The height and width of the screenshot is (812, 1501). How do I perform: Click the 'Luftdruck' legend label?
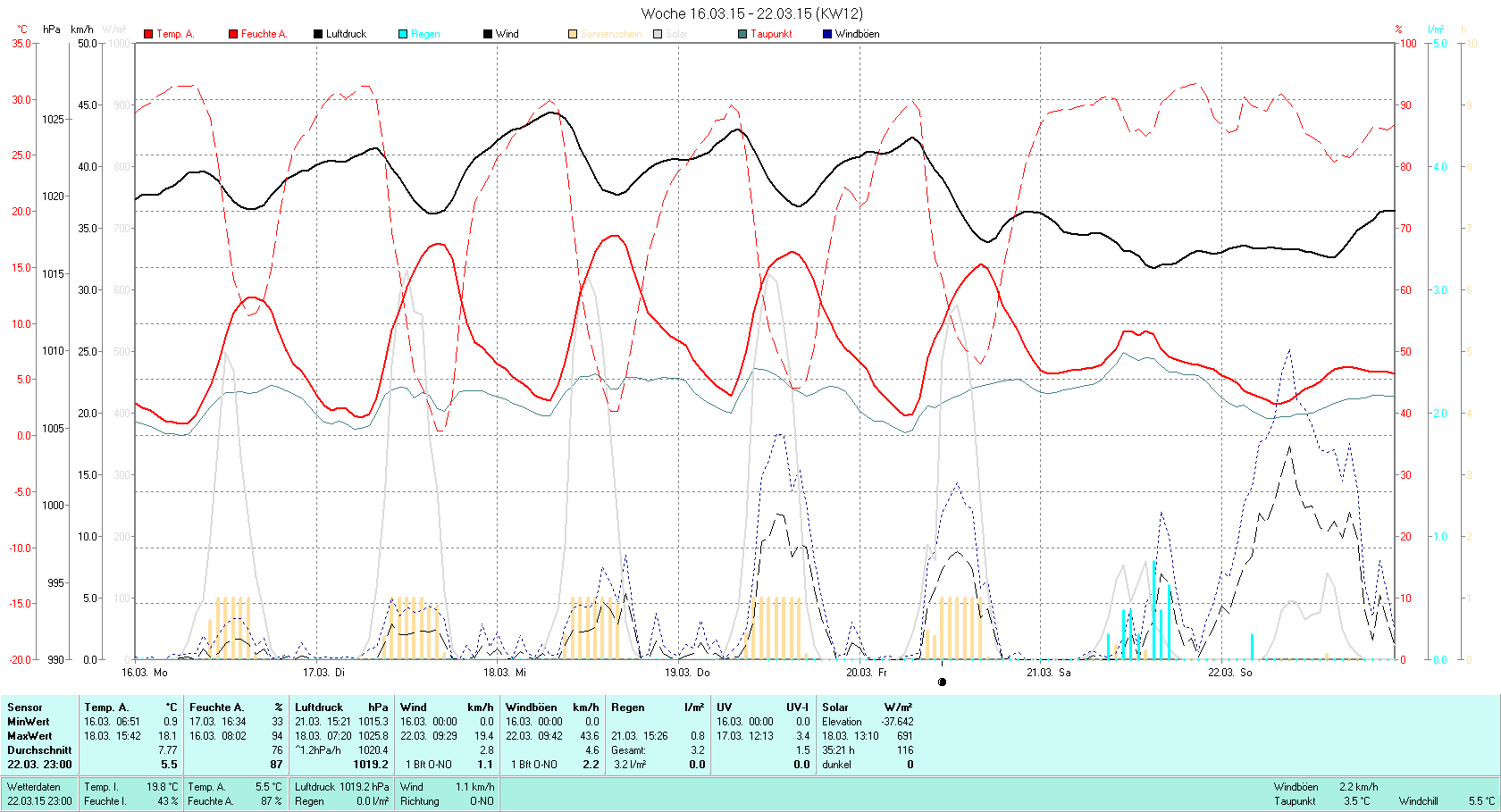click(346, 34)
